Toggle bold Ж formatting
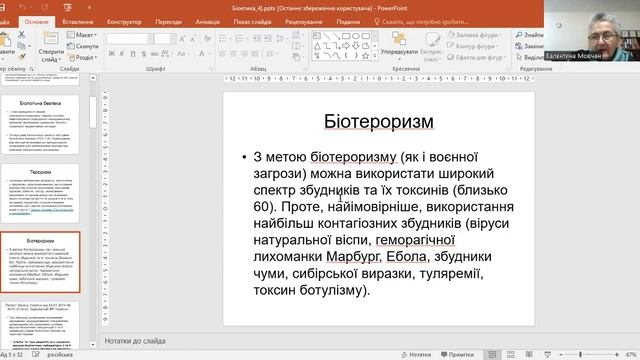Screen dimensions: 640x360 coord(111,53)
